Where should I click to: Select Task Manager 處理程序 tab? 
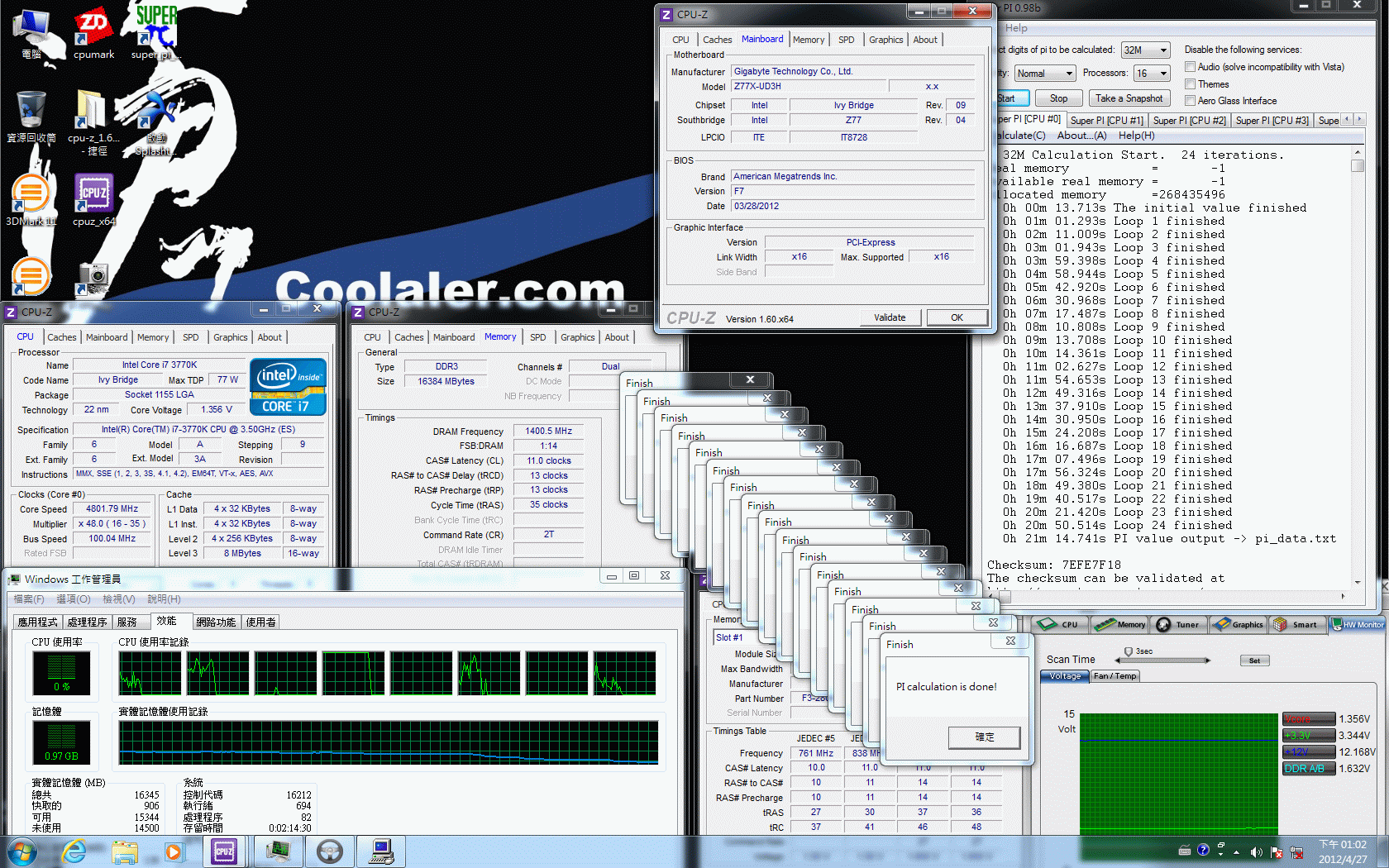[88, 622]
